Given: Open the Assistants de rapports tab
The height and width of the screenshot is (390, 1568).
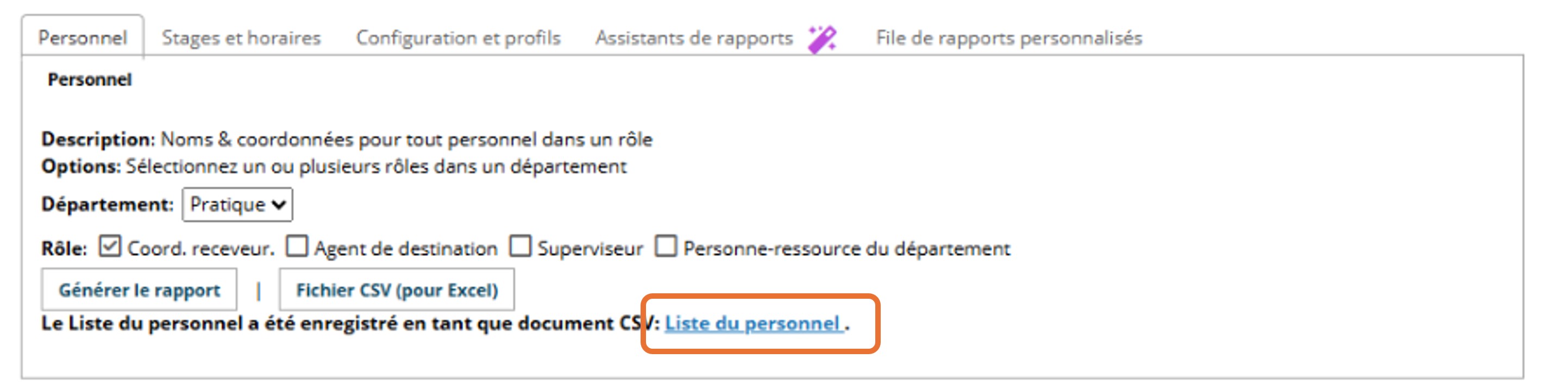Looking at the screenshot, I should (x=694, y=37).
